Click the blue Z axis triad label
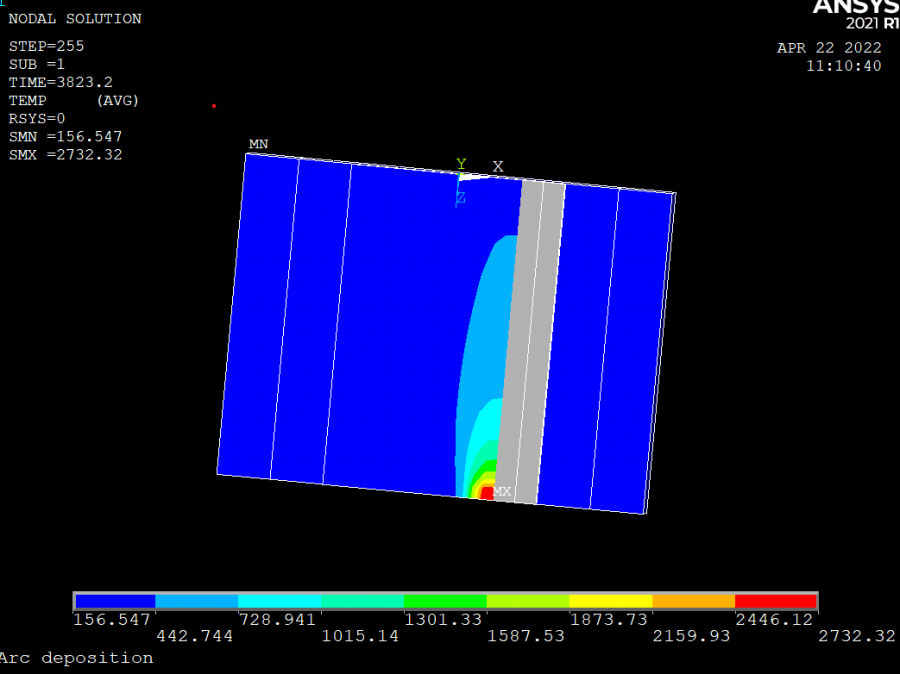 point(460,198)
